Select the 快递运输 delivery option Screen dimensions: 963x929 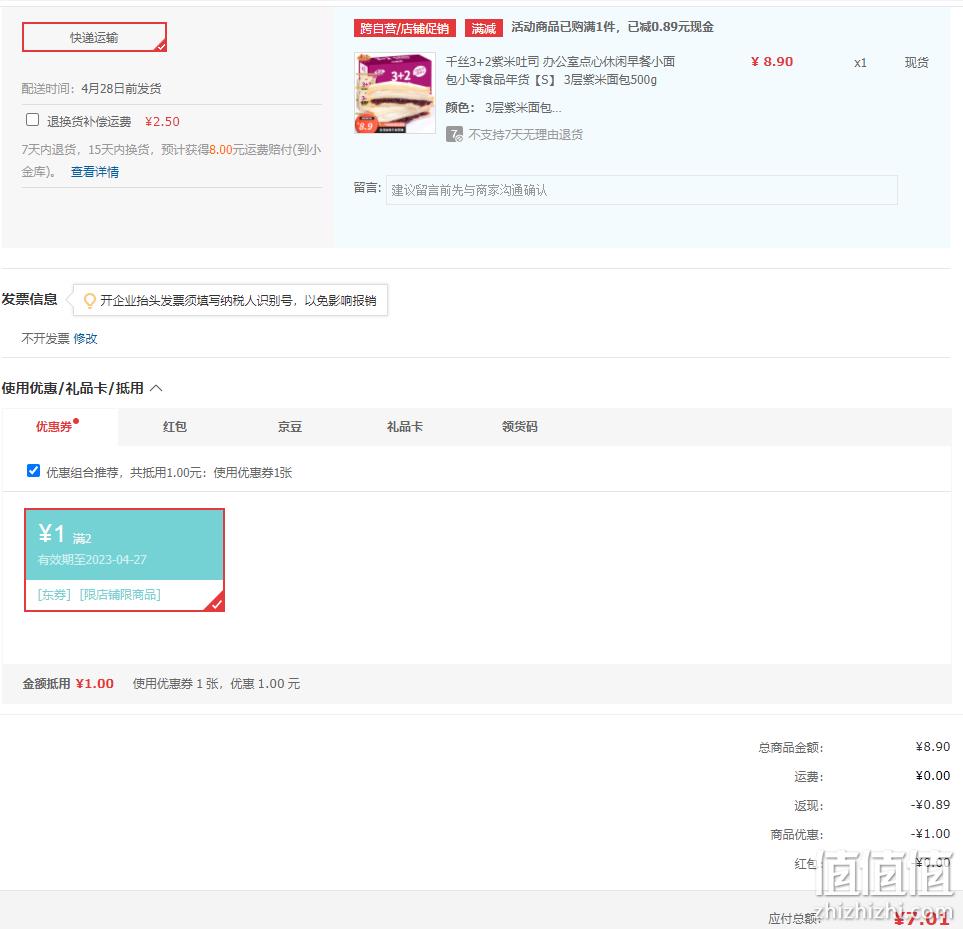pos(94,37)
